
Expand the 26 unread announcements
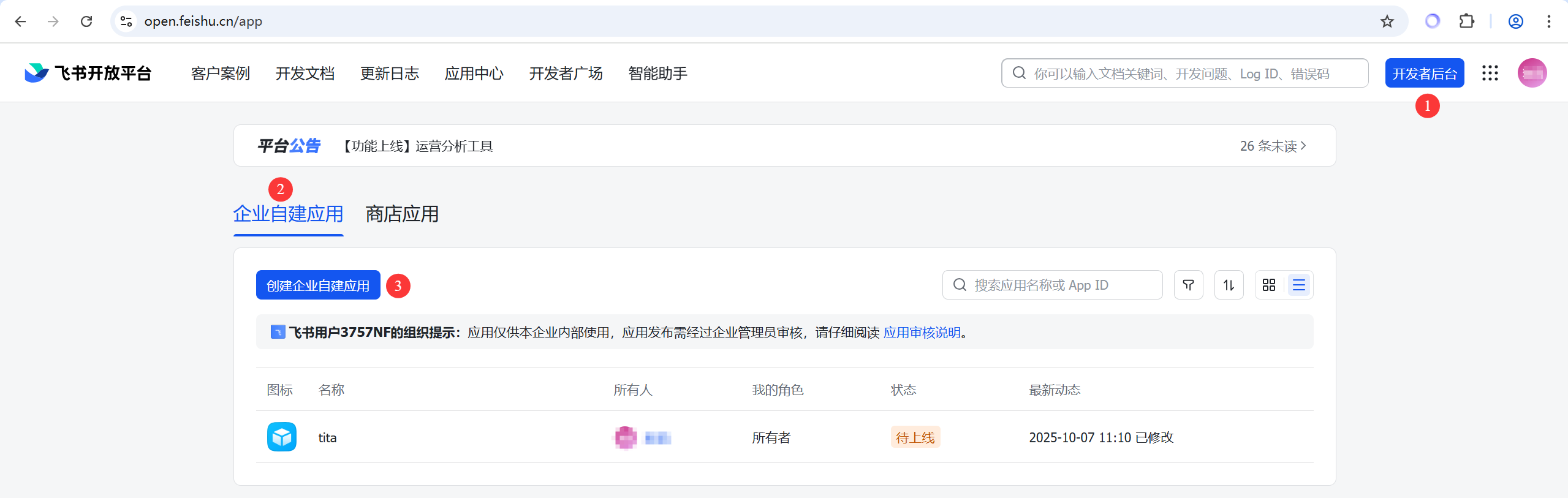coord(1273,146)
